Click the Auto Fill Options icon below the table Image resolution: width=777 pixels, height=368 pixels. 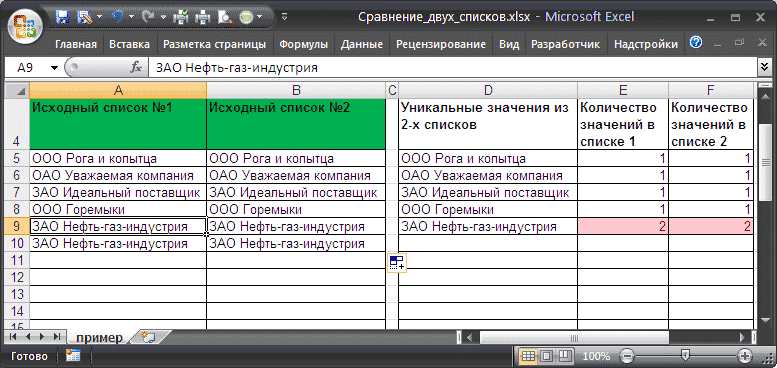click(x=397, y=262)
